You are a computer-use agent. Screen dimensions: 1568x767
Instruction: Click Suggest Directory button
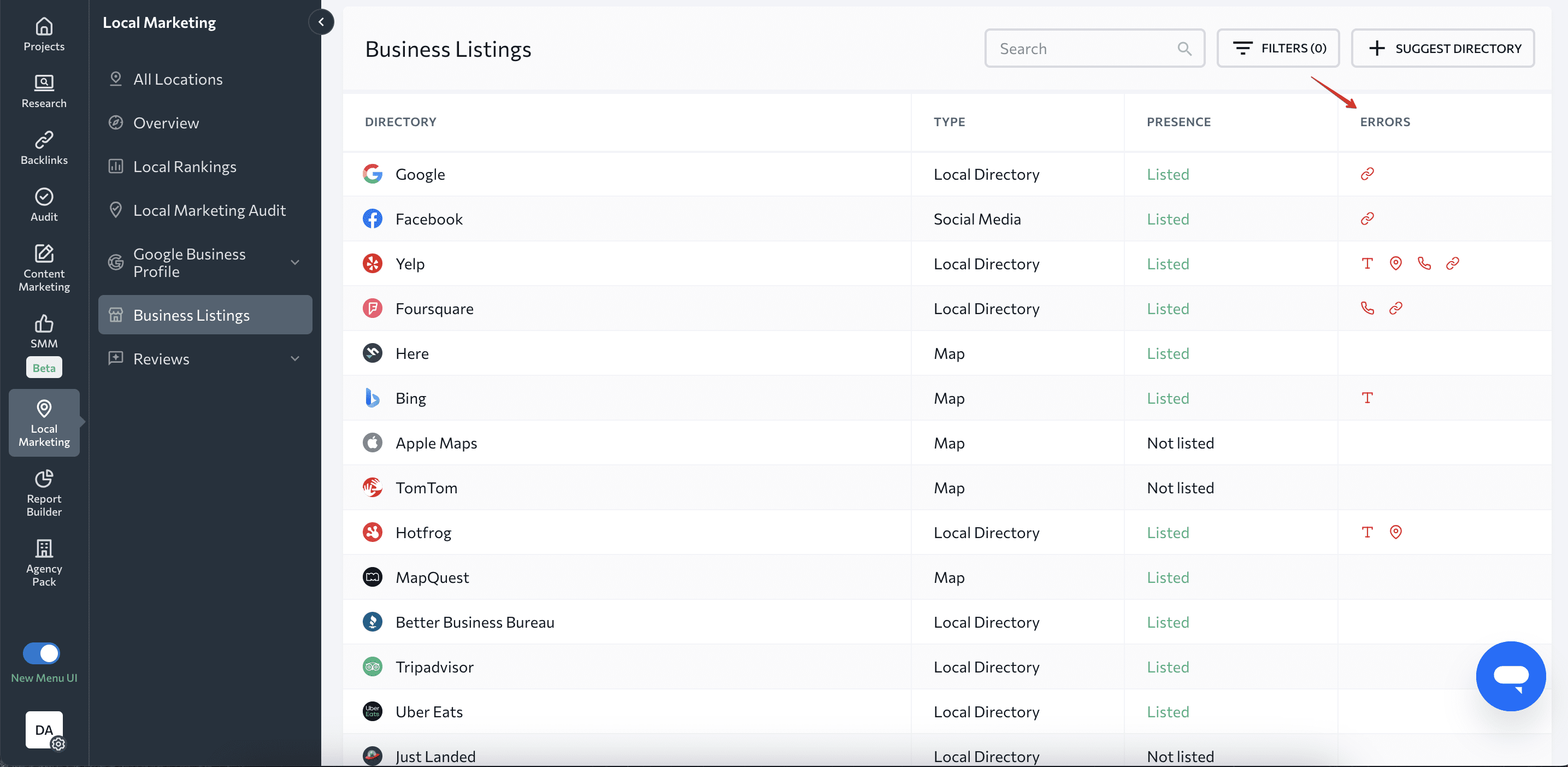point(1442,48)
